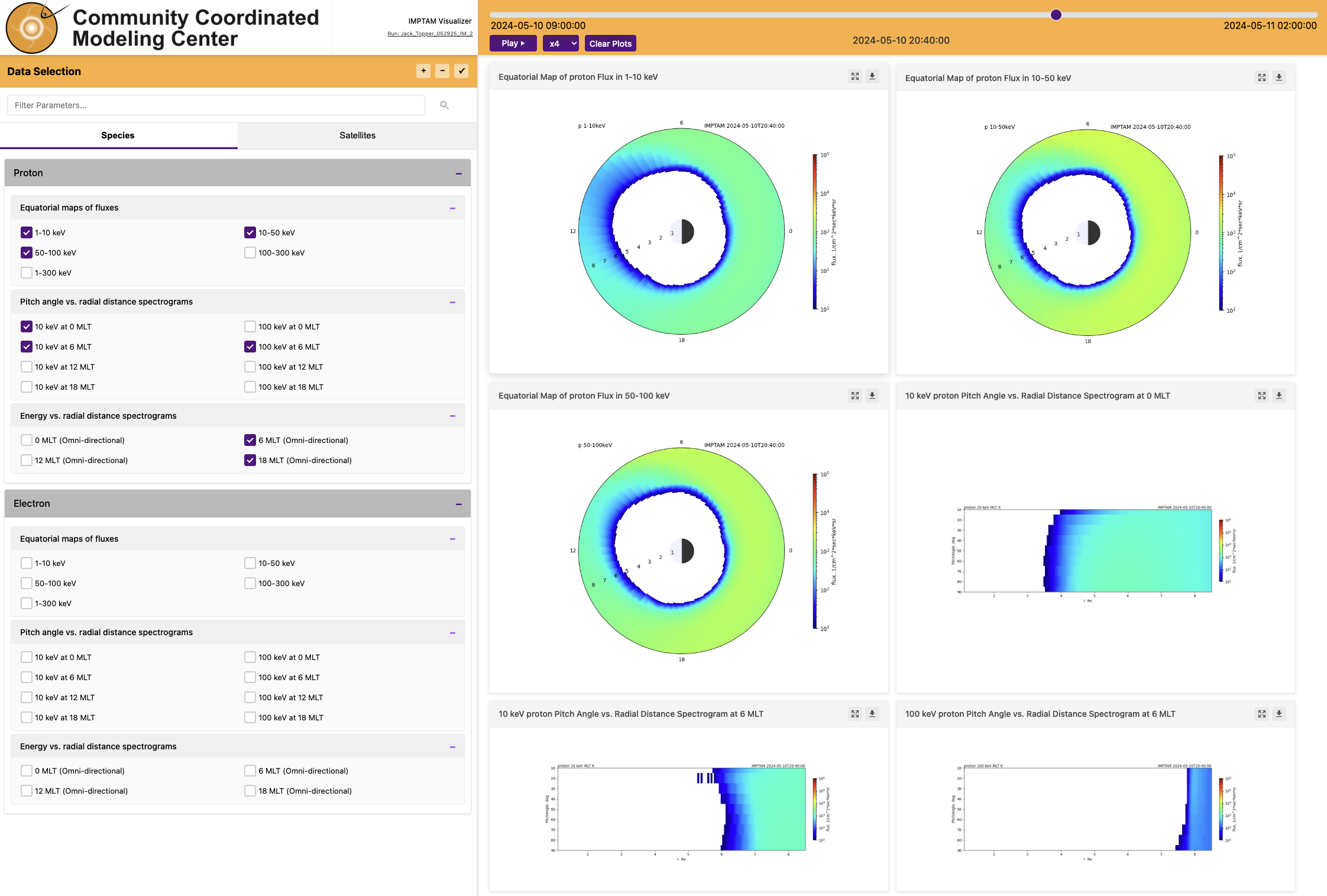
Task: Expand the 100 keV proton 6 MLT spectrogram fullscreen
Action: pos(1261,714)
